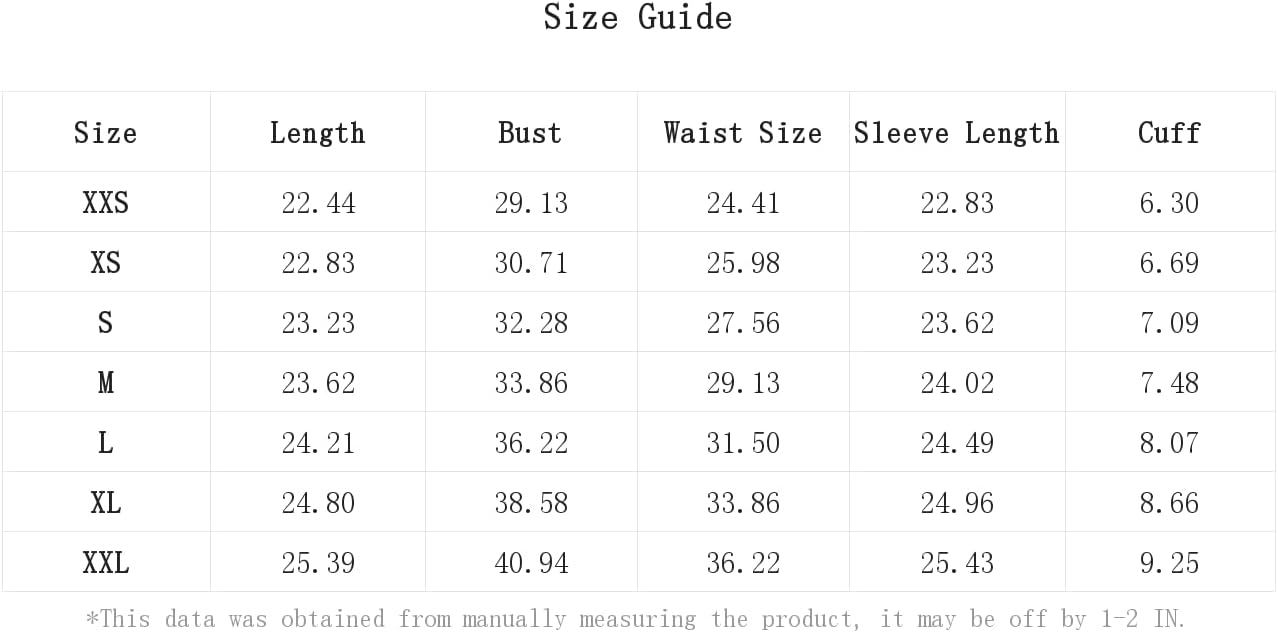Select the M size row label
This screenshot has height=633, width=1278.
point(105,382)
